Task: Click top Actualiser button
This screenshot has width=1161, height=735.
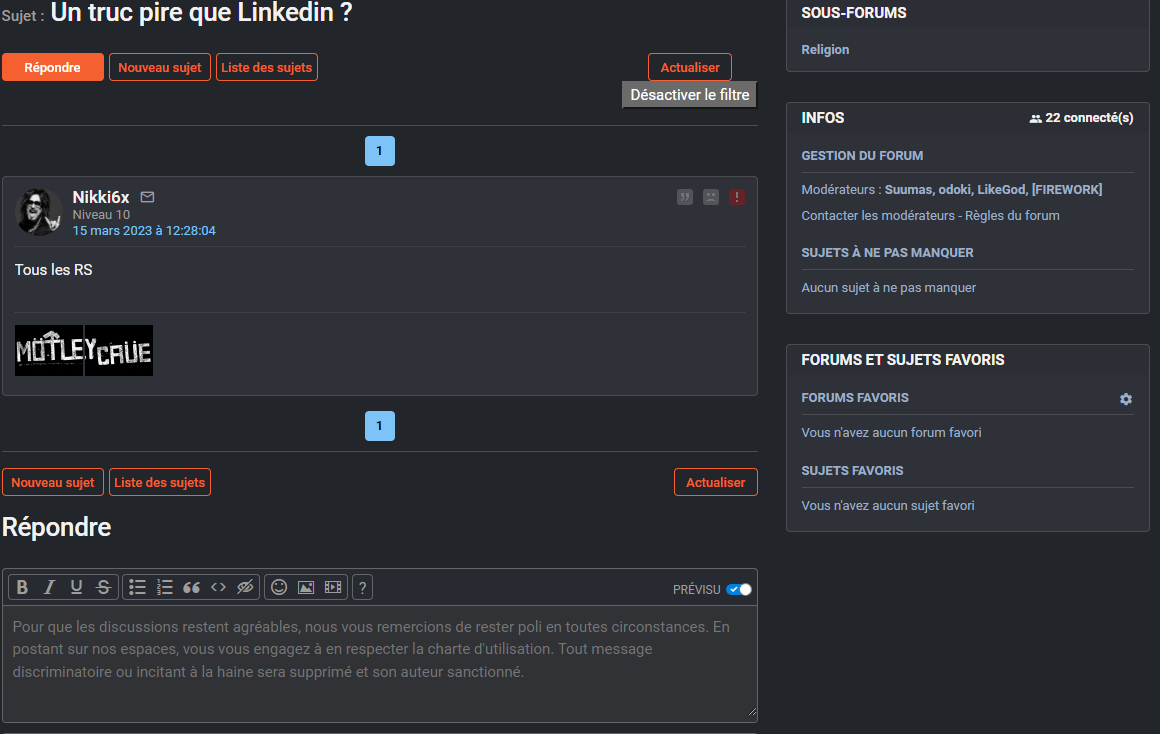Action: coord(690,67)
